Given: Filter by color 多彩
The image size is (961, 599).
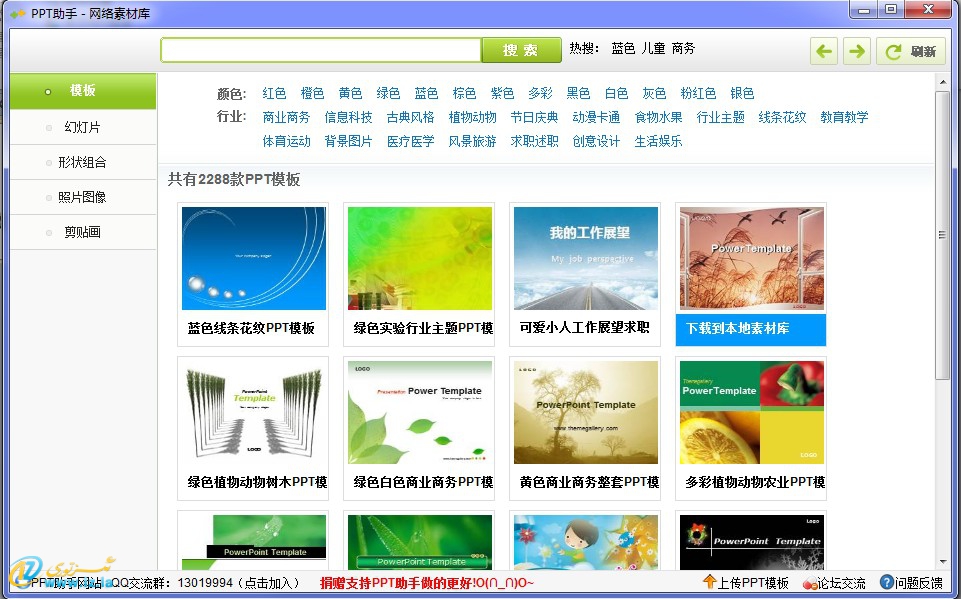Looking at the screenshot, I should point(540,93).
